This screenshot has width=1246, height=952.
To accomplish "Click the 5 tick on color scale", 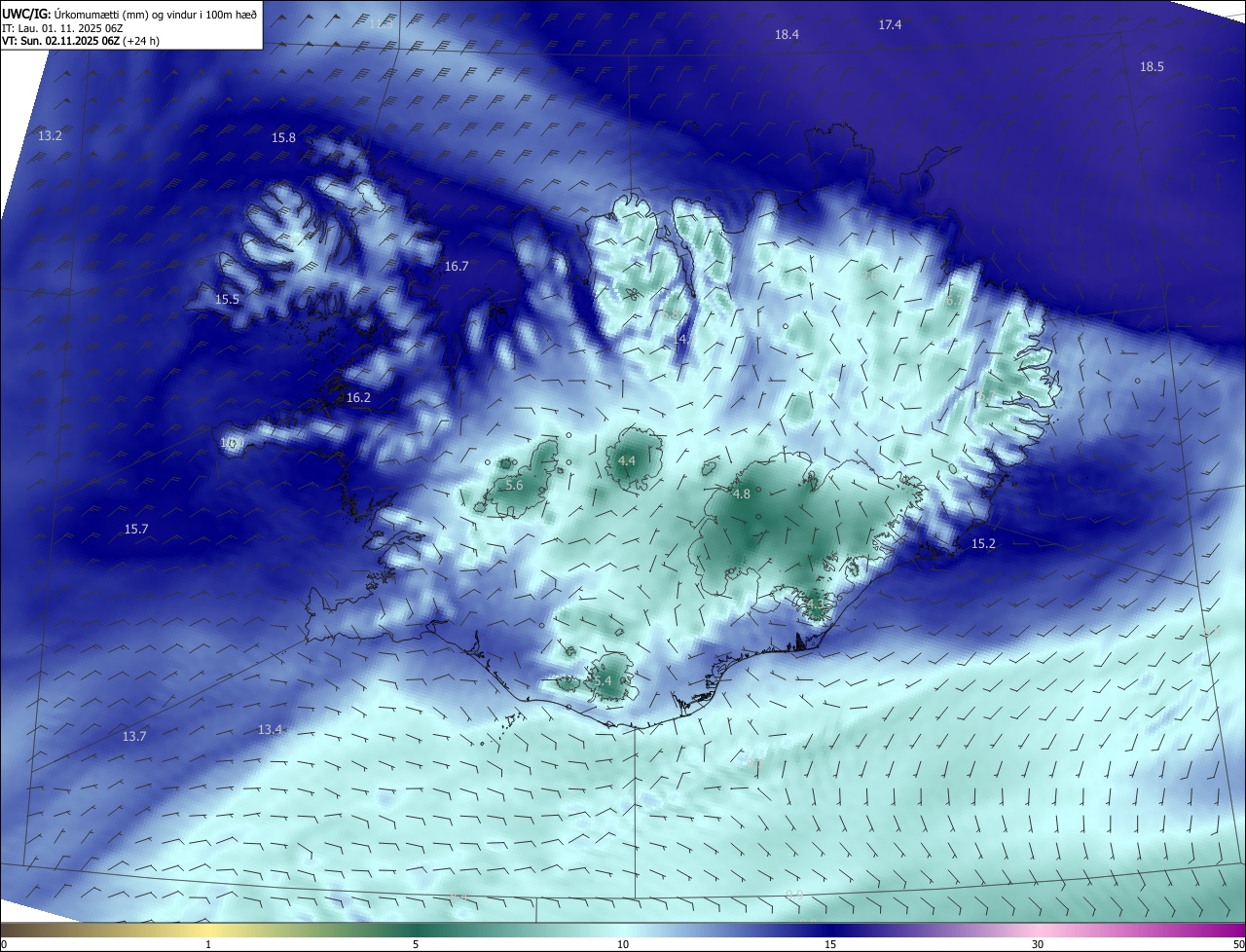I will [x=416, y=944].
